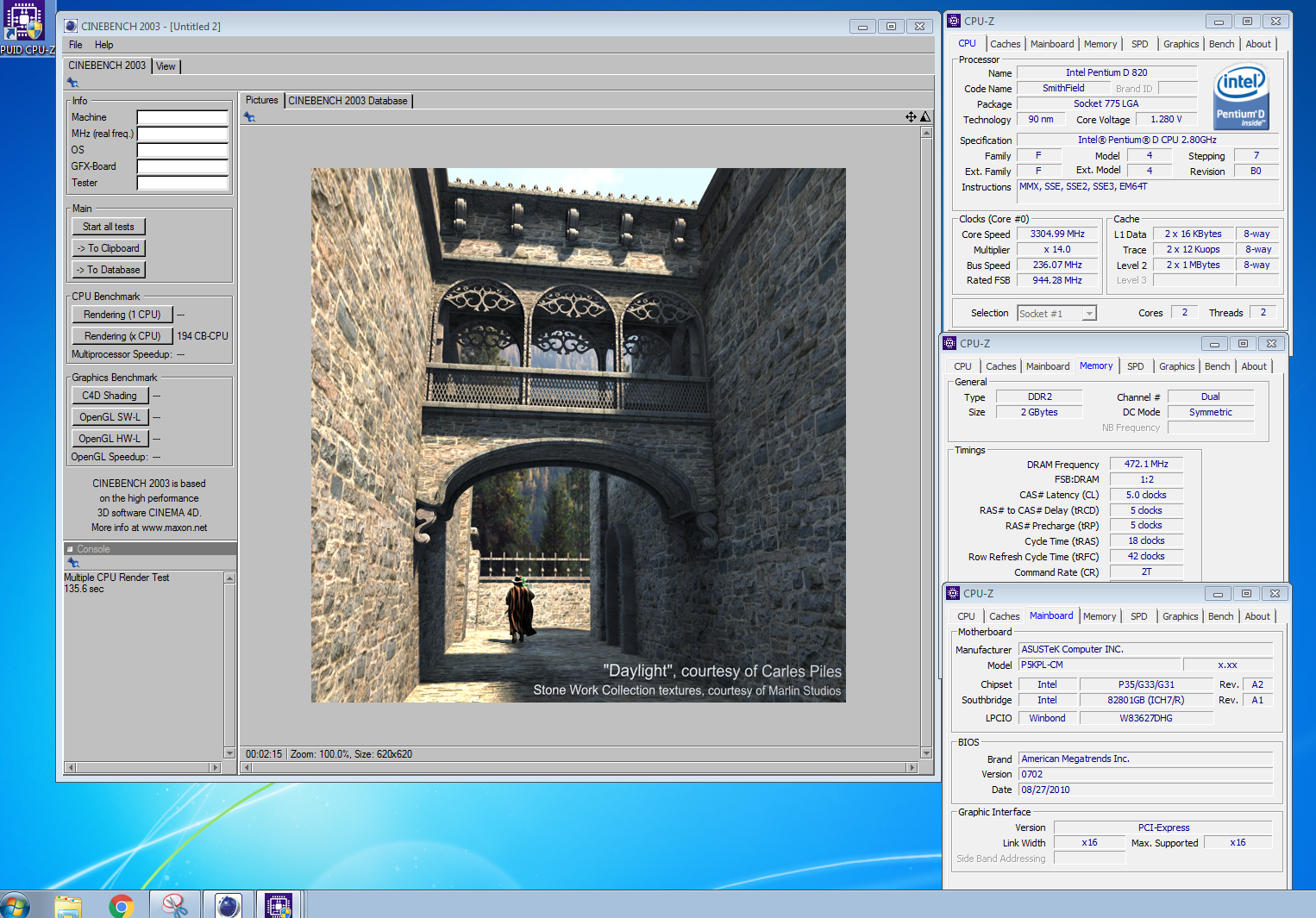Click the Start all tests button
1316x918 pixels.
click(109, 227)
